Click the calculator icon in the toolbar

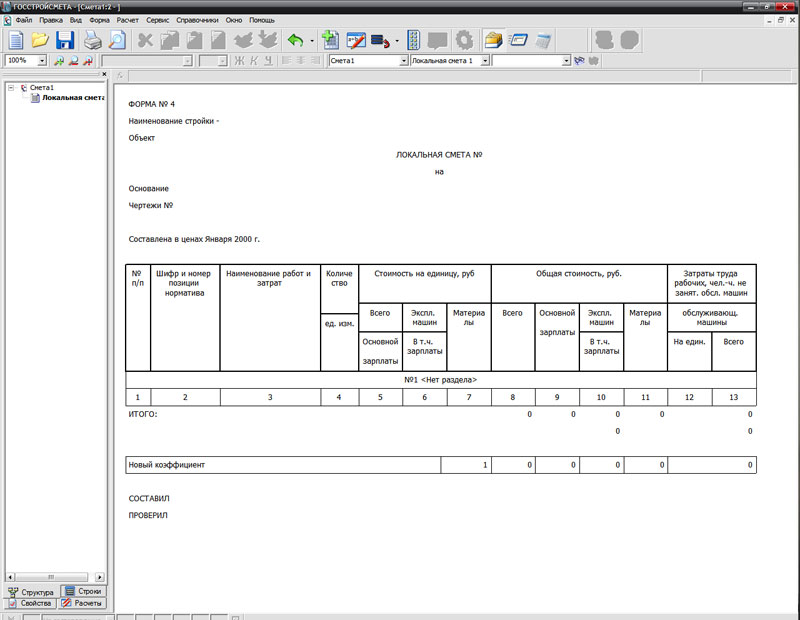[x=414, y=41]
